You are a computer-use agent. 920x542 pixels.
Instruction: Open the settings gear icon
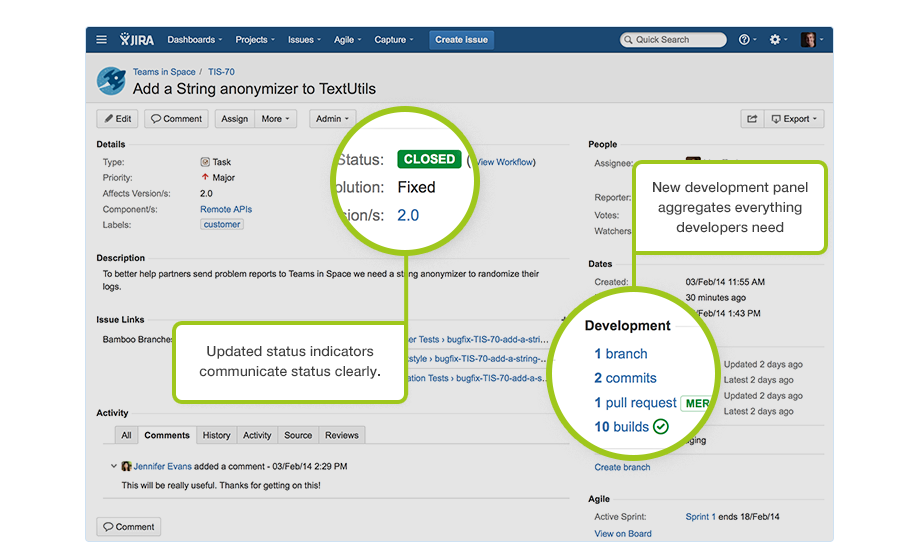pos(775,40)
